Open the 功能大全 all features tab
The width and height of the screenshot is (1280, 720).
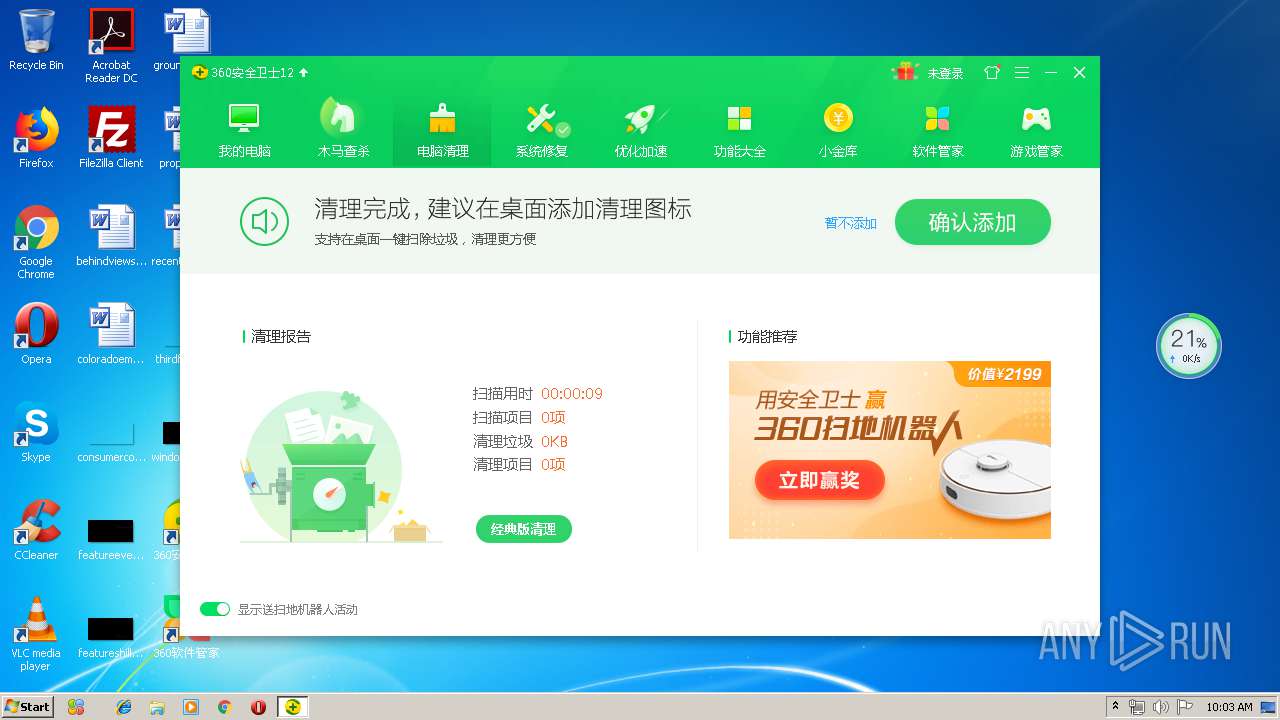(739, 129)
